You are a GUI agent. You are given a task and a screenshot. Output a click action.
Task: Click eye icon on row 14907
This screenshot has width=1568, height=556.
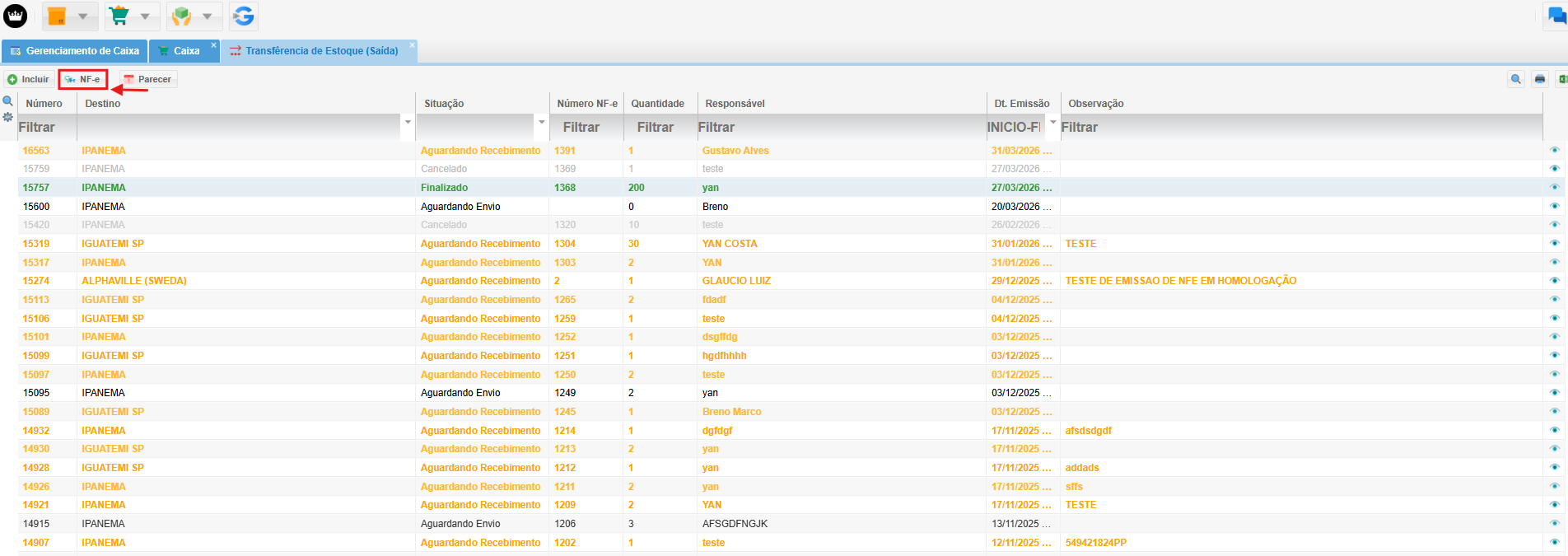click(x=1555, y=543)
